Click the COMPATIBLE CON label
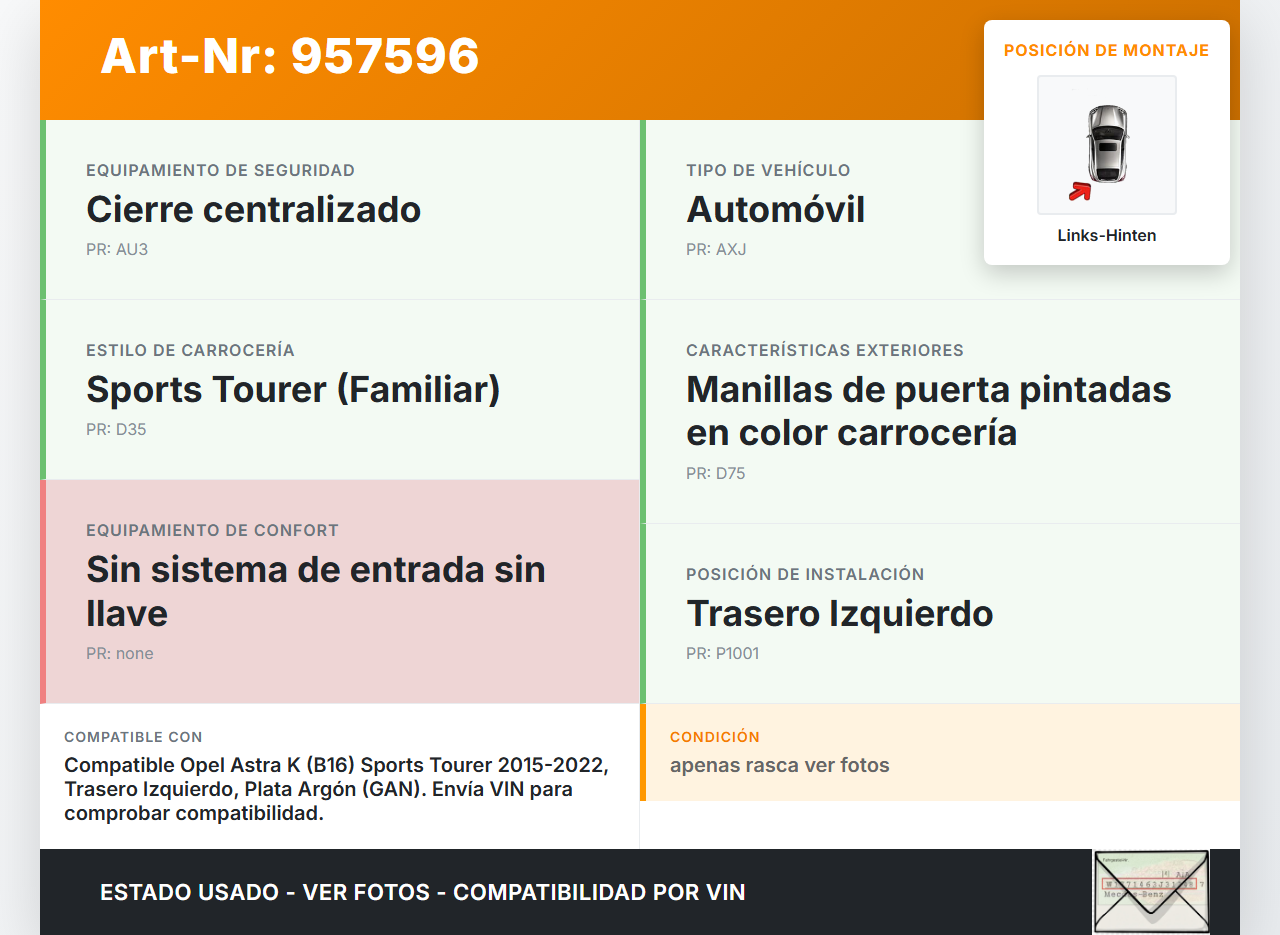 pos(133,737)
